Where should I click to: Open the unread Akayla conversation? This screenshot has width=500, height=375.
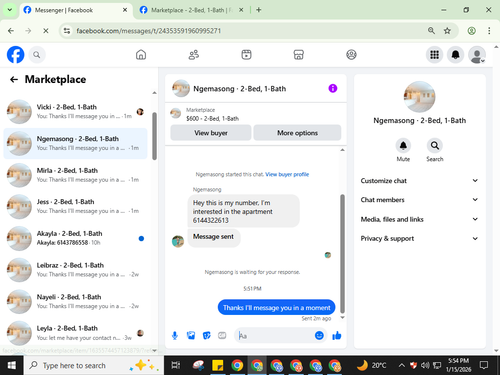pos(75,238)
